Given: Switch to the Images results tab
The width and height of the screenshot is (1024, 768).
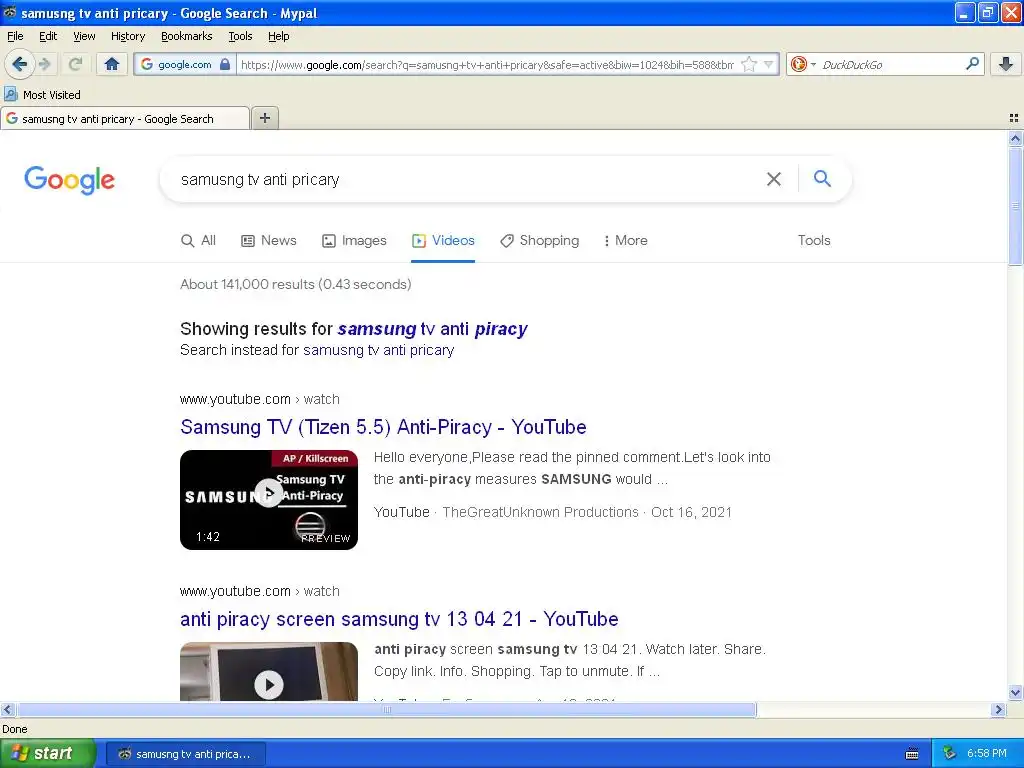Looking at the screenshot, I should pos(354,240).
